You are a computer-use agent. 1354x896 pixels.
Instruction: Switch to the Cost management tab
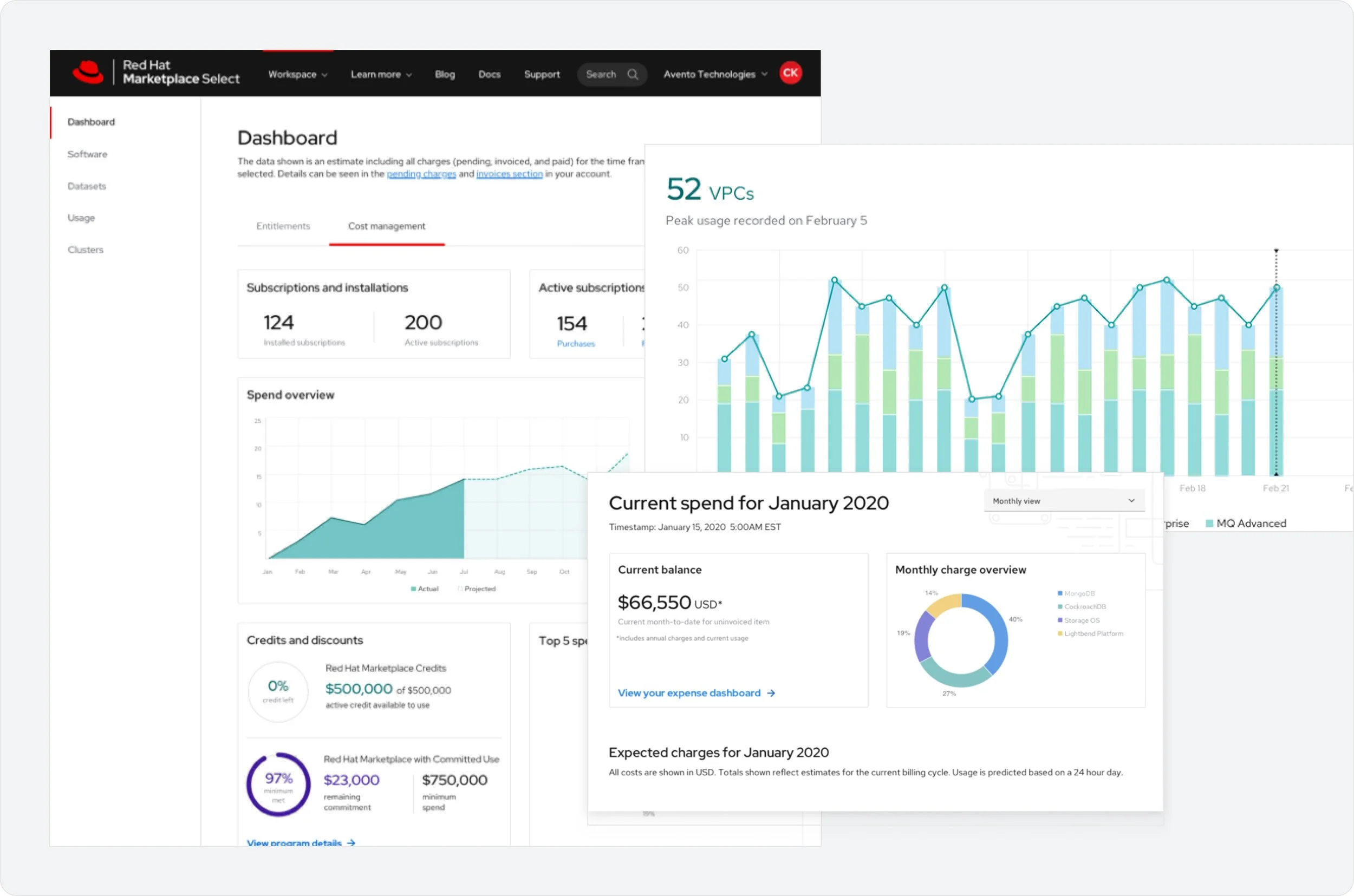pyautogui.click(x=386, y=226)
